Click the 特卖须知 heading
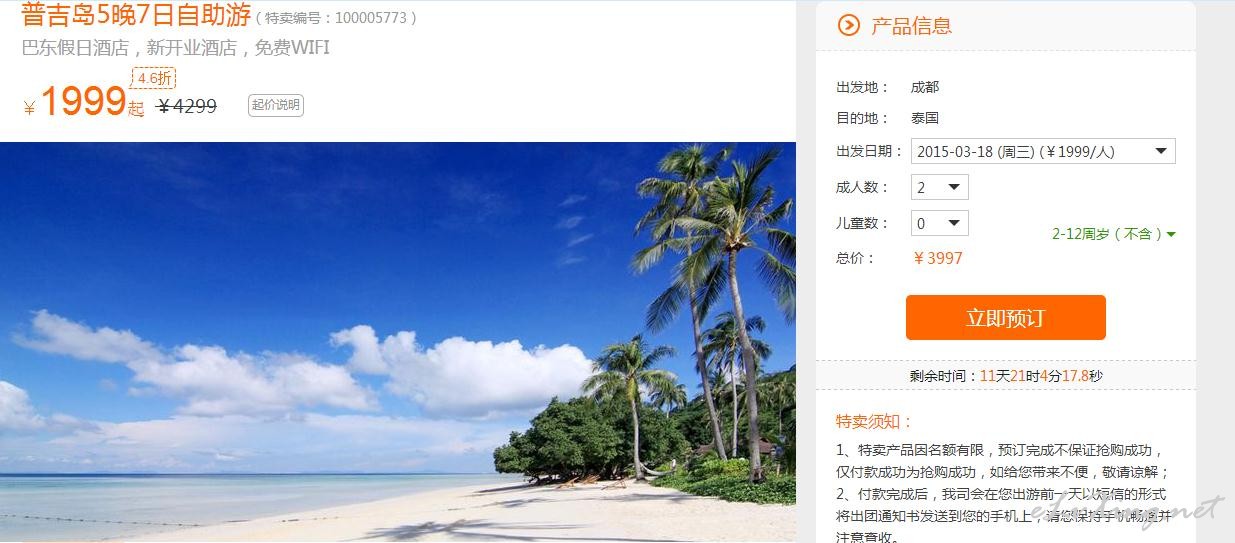Viewport: 1235px width, 543px height. 874,421
